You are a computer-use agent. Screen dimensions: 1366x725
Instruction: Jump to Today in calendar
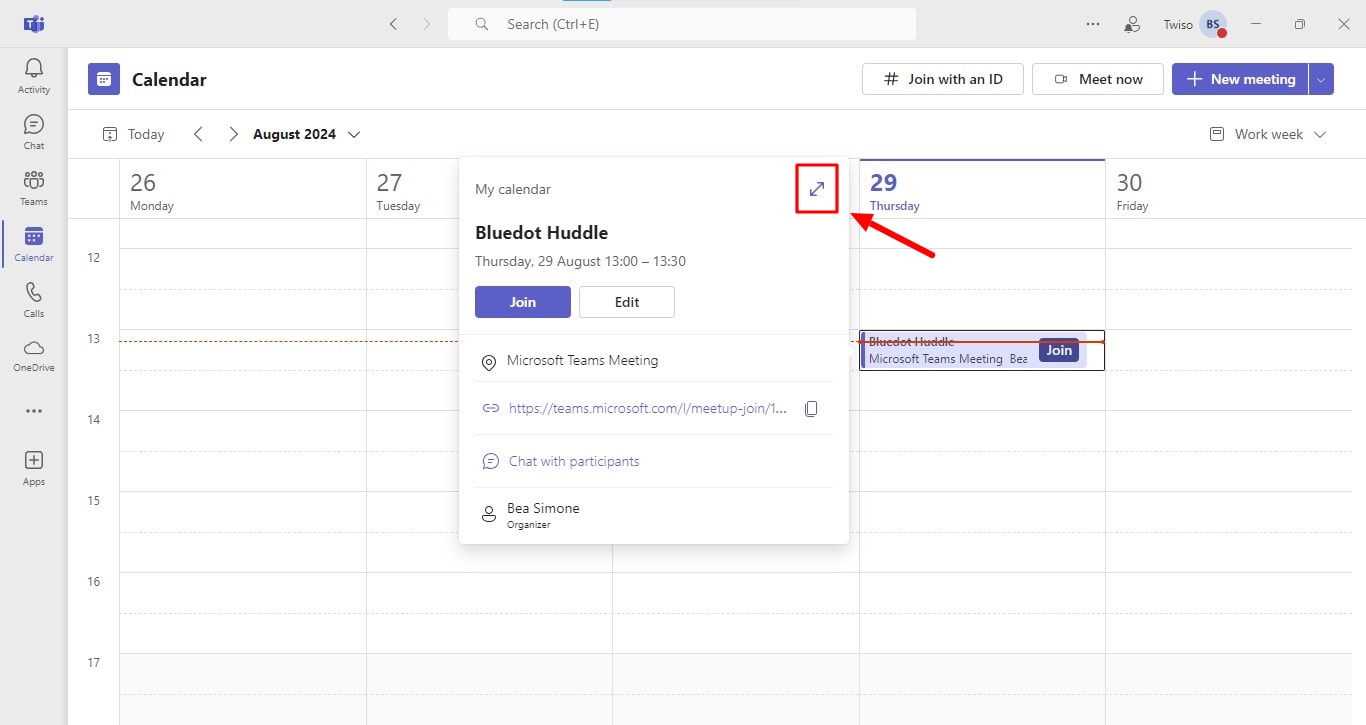[x=134, y=134]
